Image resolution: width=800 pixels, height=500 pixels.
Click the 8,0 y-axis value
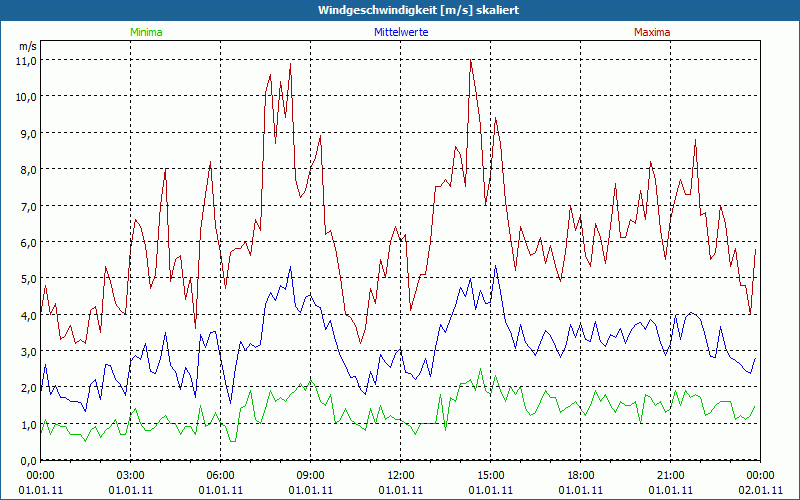[28, 170]
